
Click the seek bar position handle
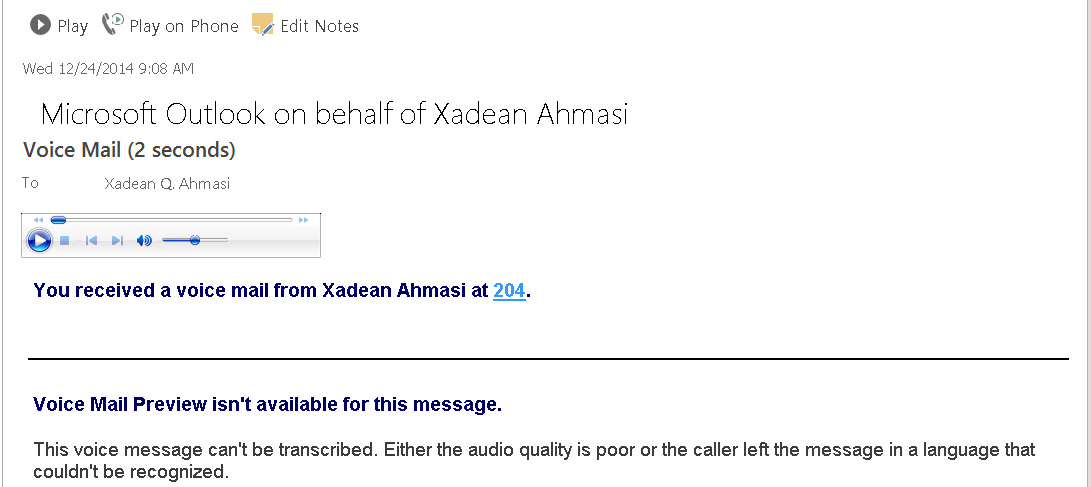click(58, 220)
